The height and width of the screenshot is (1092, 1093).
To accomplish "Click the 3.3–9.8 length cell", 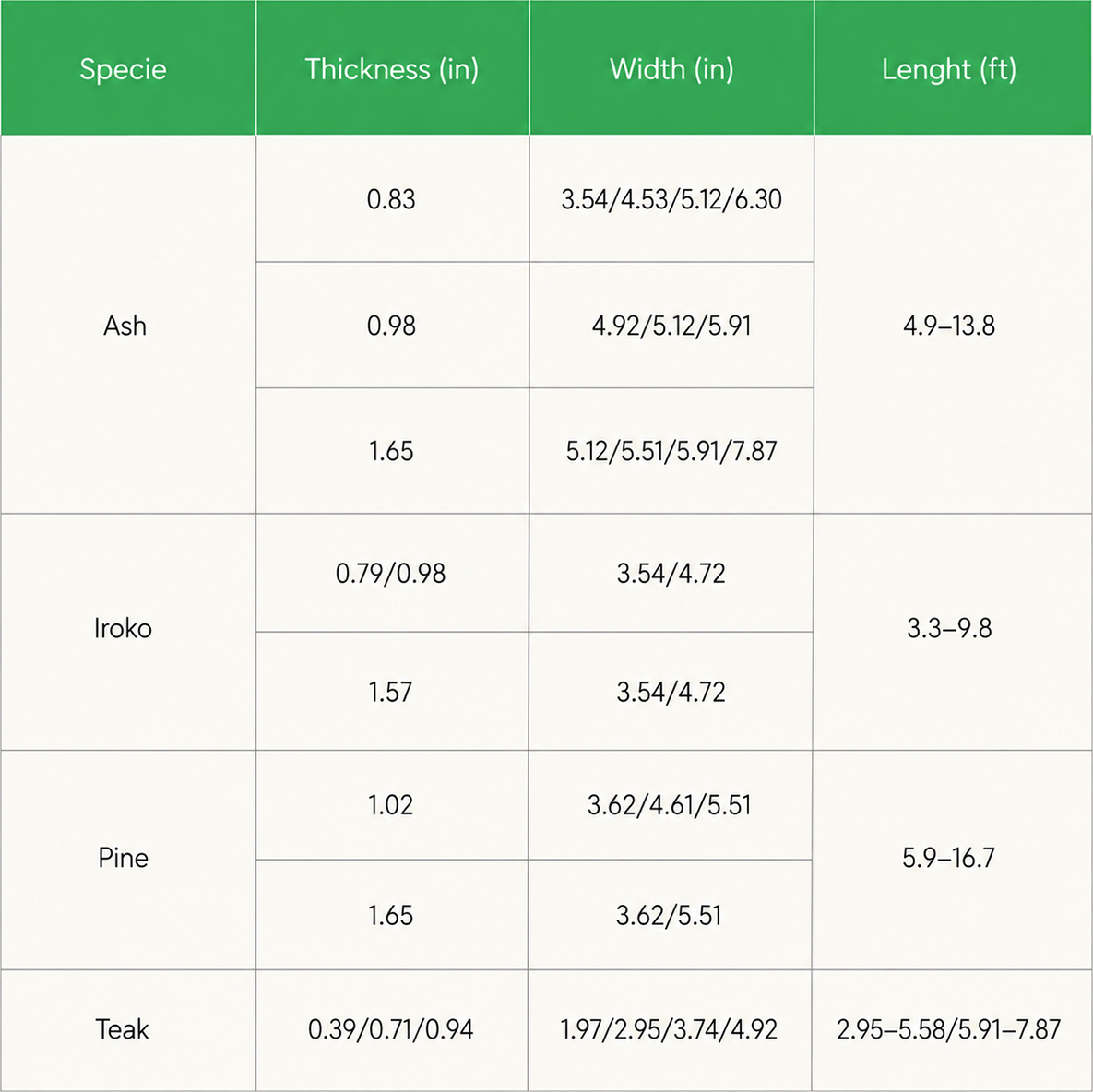I will [x=952, y=632].
